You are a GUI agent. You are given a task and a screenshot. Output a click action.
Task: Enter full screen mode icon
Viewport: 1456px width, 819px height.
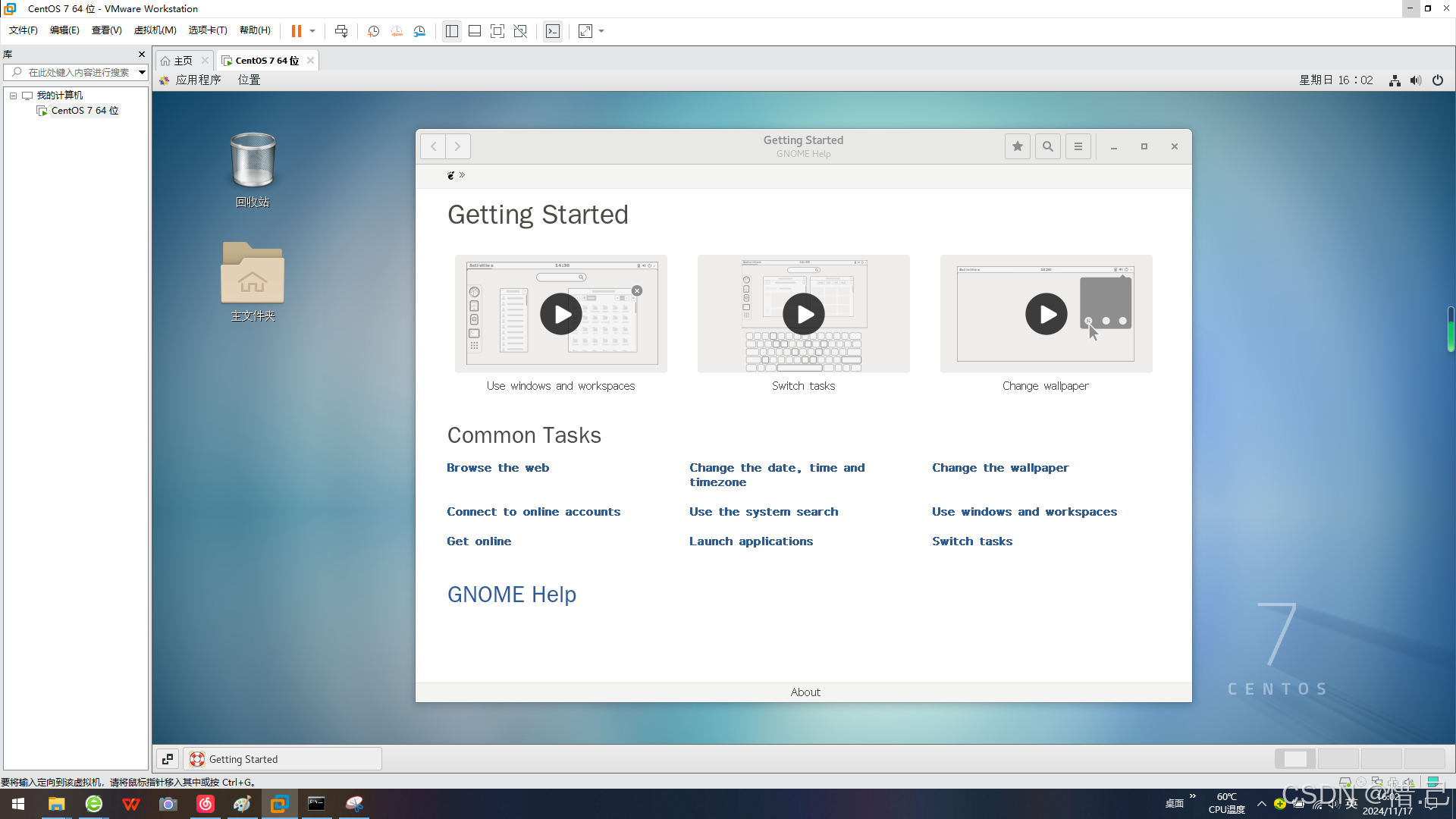click(x=497, y=31)
